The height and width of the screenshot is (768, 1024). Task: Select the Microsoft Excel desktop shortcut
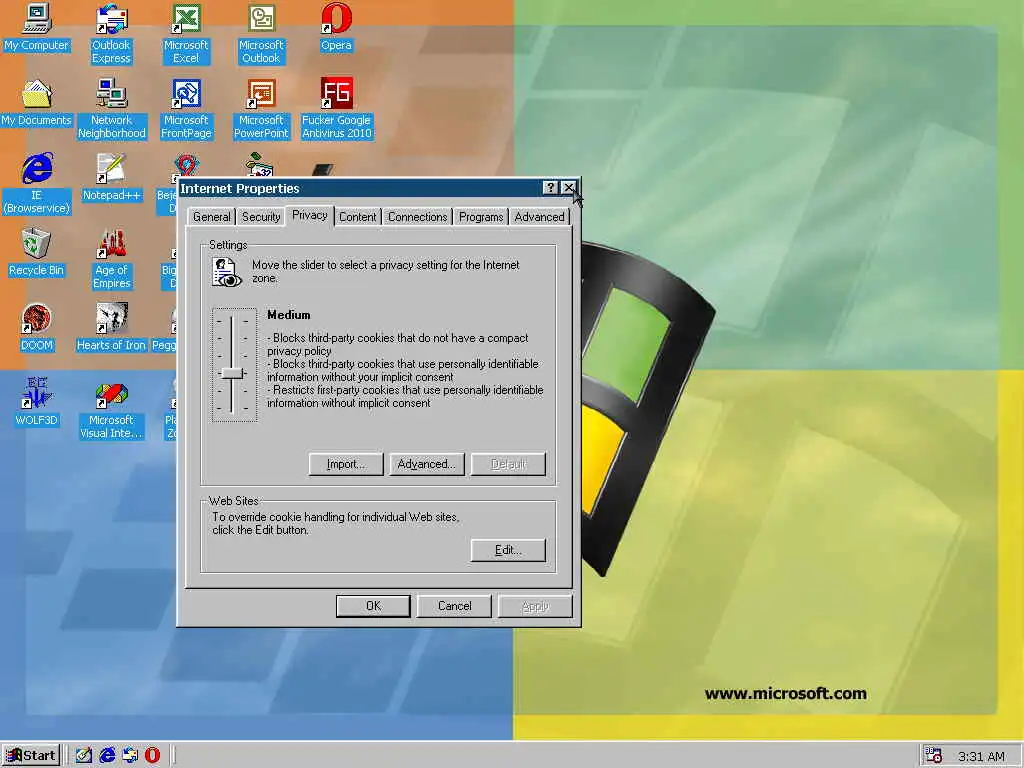(x=186, y=34)
